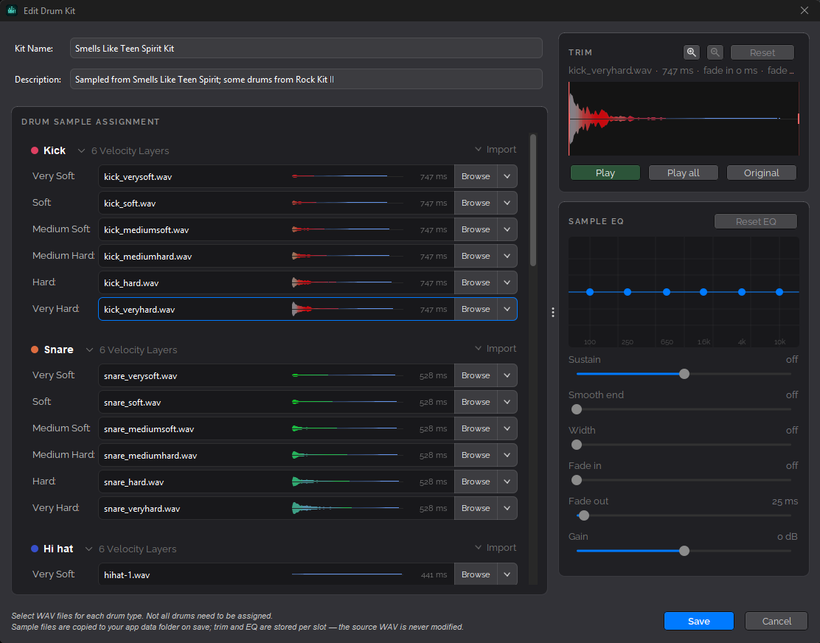The height and width of the screenshot is (643, 820).
Task: Click Play all button
Action: 683,173
